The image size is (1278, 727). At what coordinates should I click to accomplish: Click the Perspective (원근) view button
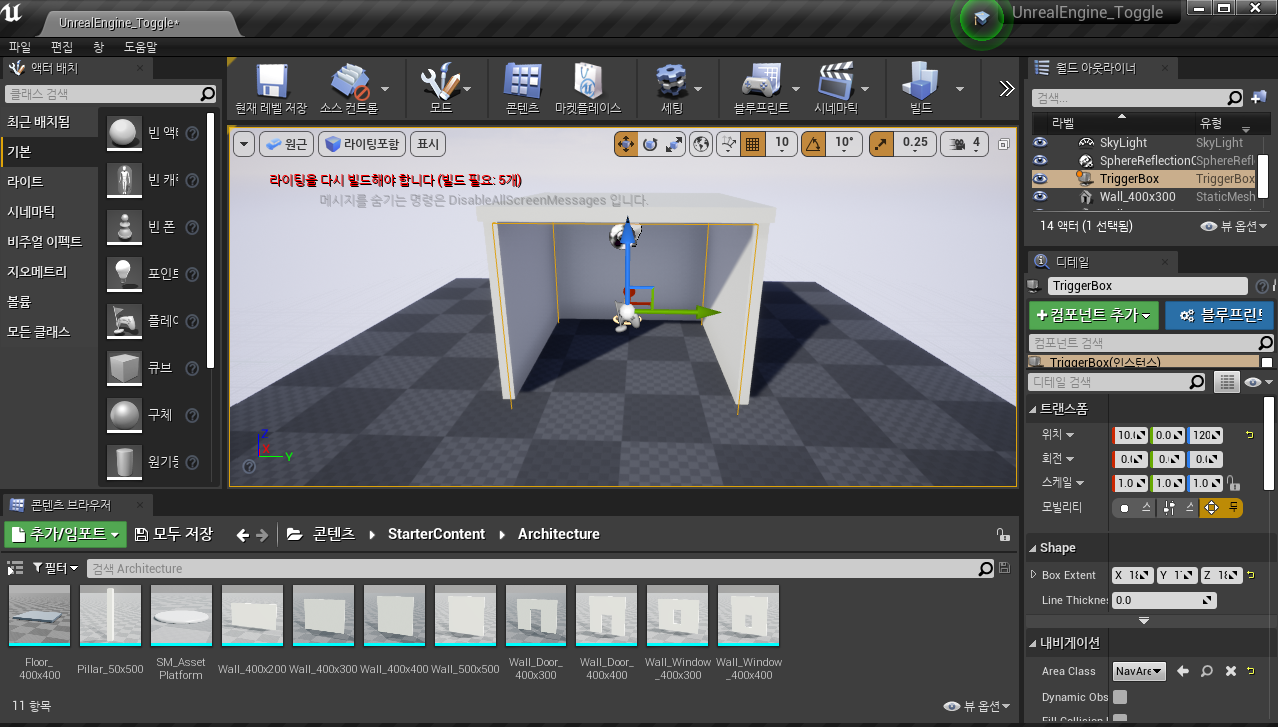(287, 144)
